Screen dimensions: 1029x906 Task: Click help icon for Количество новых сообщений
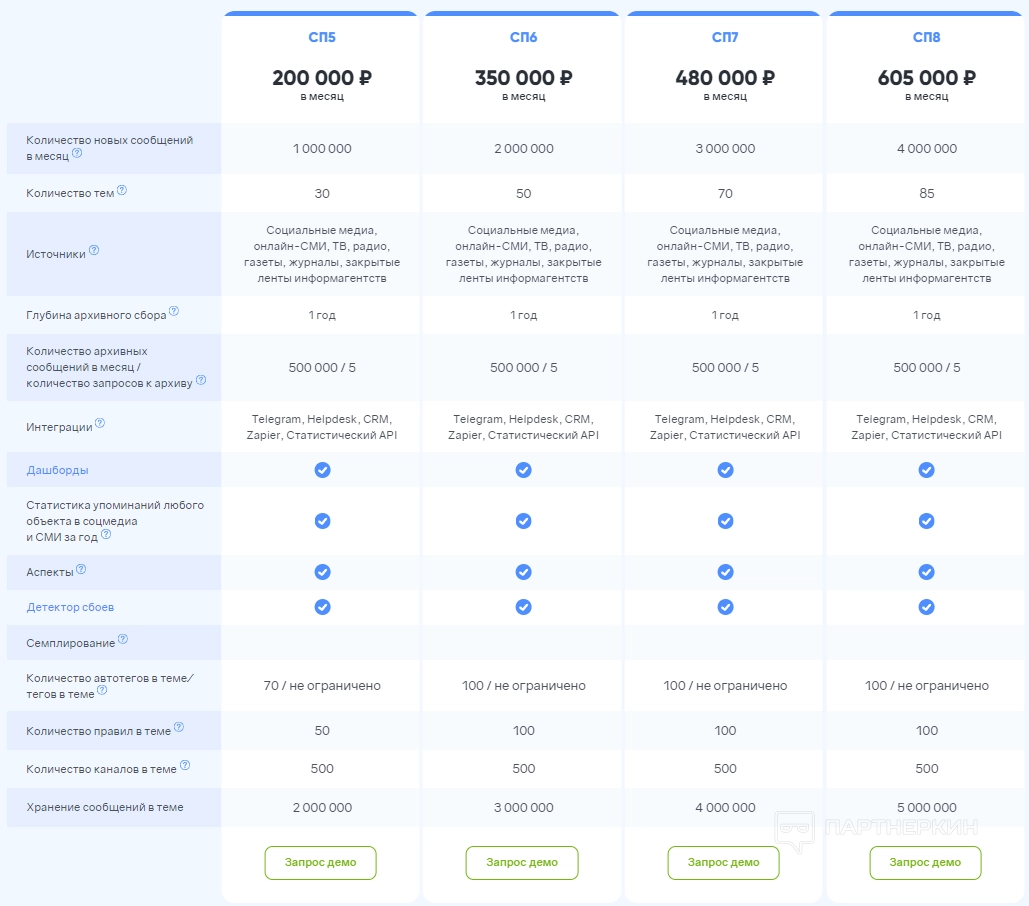[77, 153]
